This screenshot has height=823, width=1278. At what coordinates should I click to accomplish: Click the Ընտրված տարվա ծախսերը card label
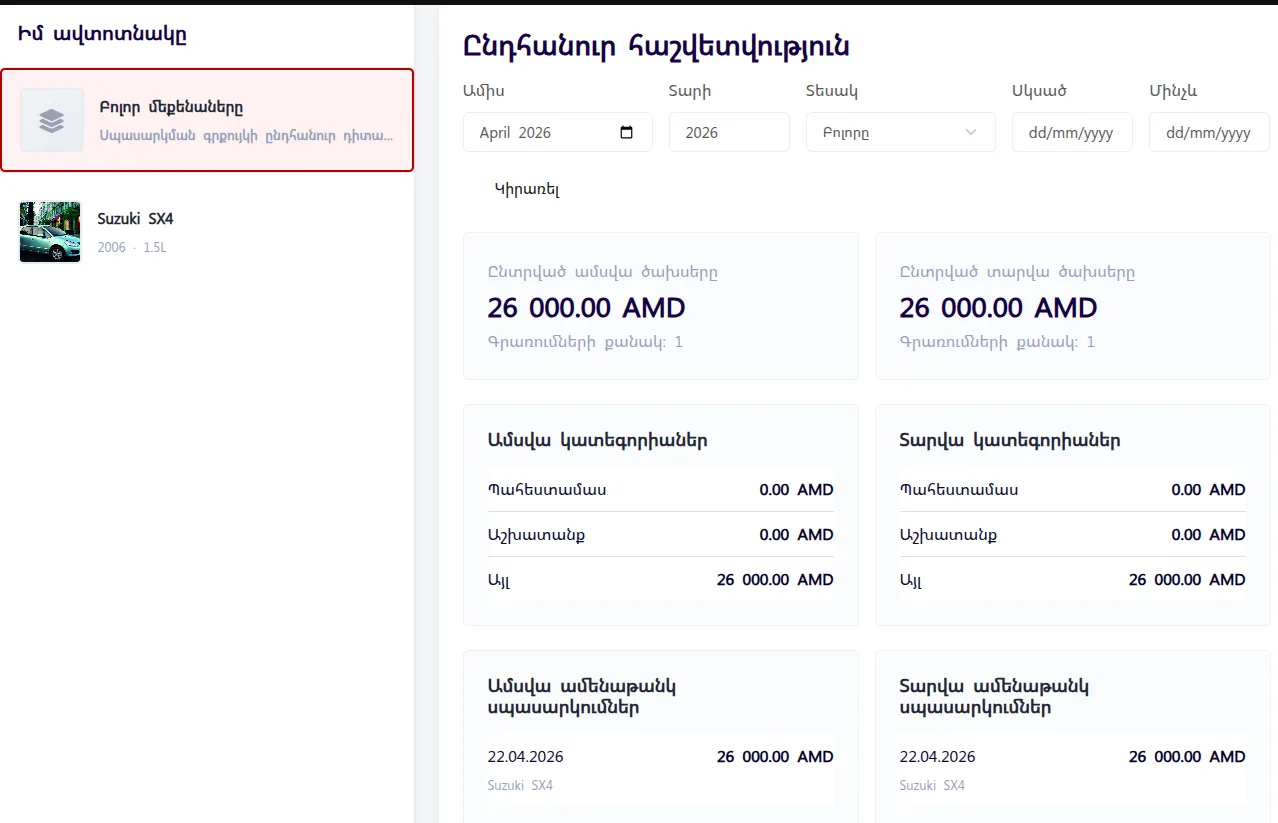click(x=1017, y=272)
